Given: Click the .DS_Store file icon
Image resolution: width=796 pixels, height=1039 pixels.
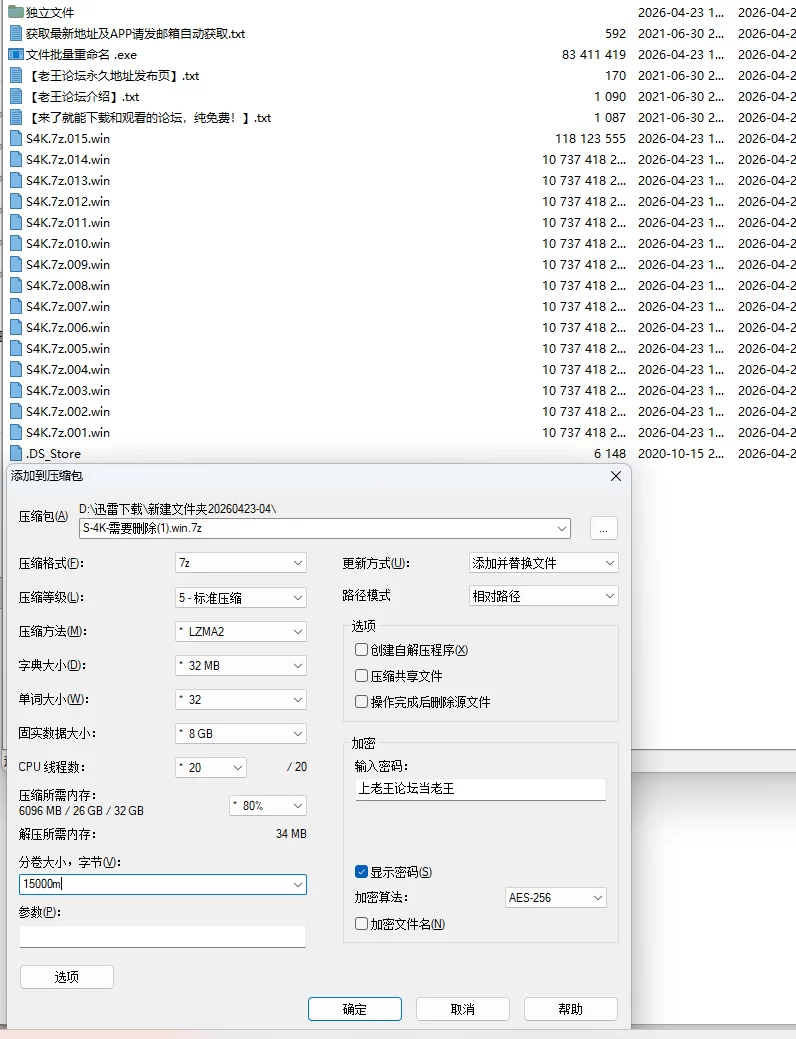Looking at the screenshot, I should [16, 453].
